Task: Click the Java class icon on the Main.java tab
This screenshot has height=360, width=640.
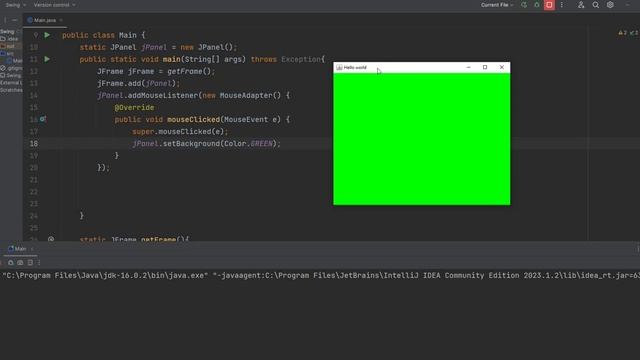Action: coord(30,20)
